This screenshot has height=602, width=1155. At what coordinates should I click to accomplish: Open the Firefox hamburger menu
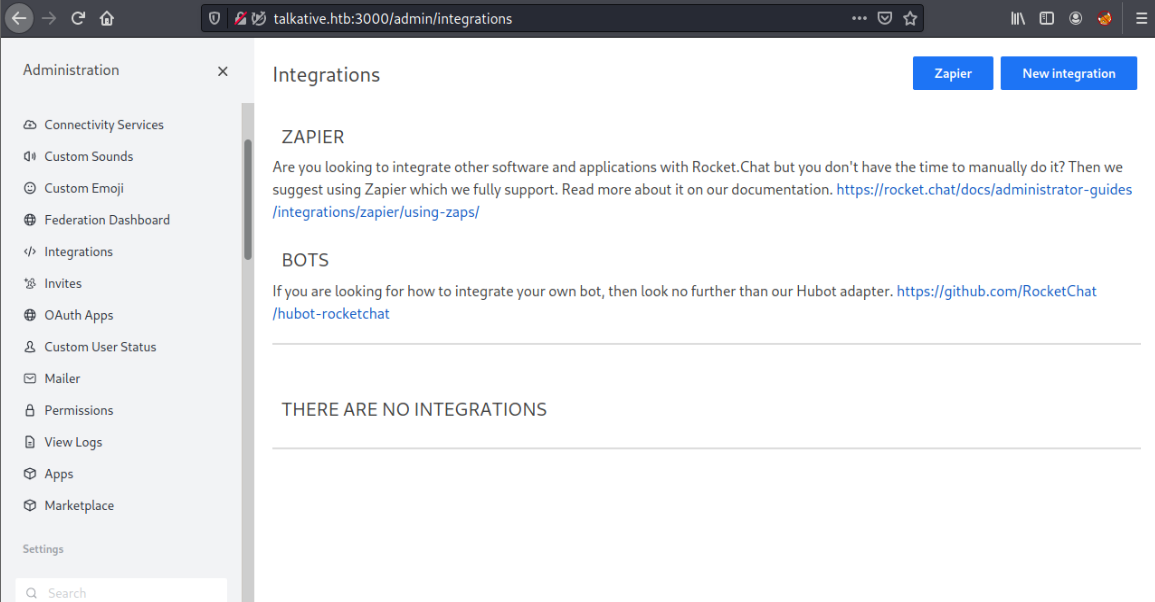click(1141, 18)
